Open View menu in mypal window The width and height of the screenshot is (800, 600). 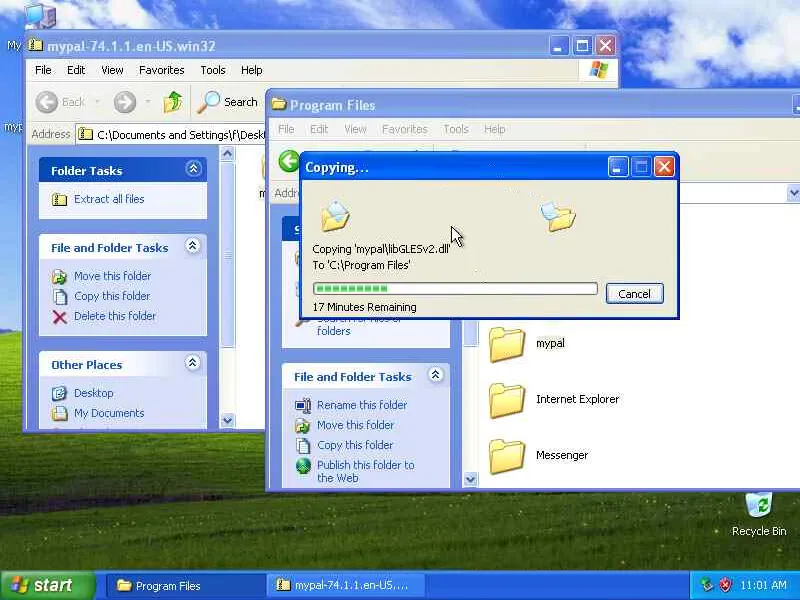coord(112,70)
